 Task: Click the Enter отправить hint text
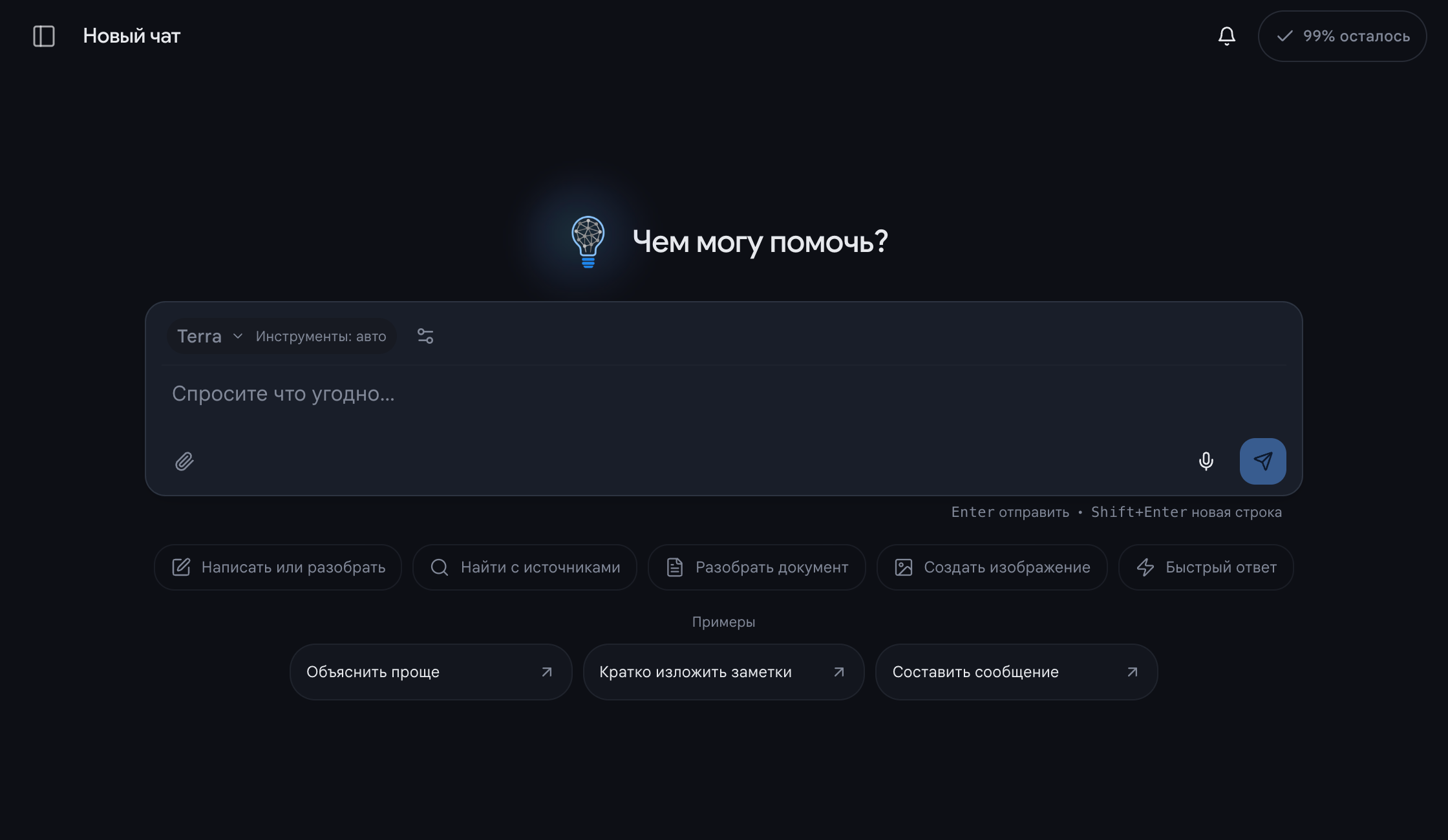(x=1010, y=512)
